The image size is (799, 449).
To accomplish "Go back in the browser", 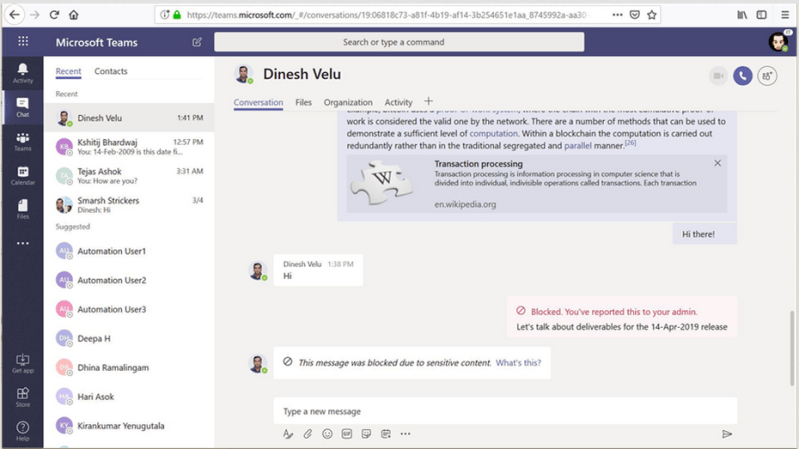I will click(14, 15).
